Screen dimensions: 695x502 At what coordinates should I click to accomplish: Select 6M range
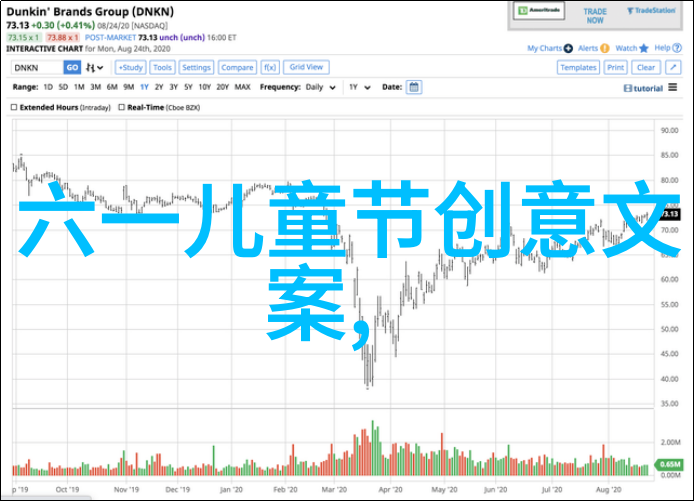pyautogui.click(x=112, y=87)
